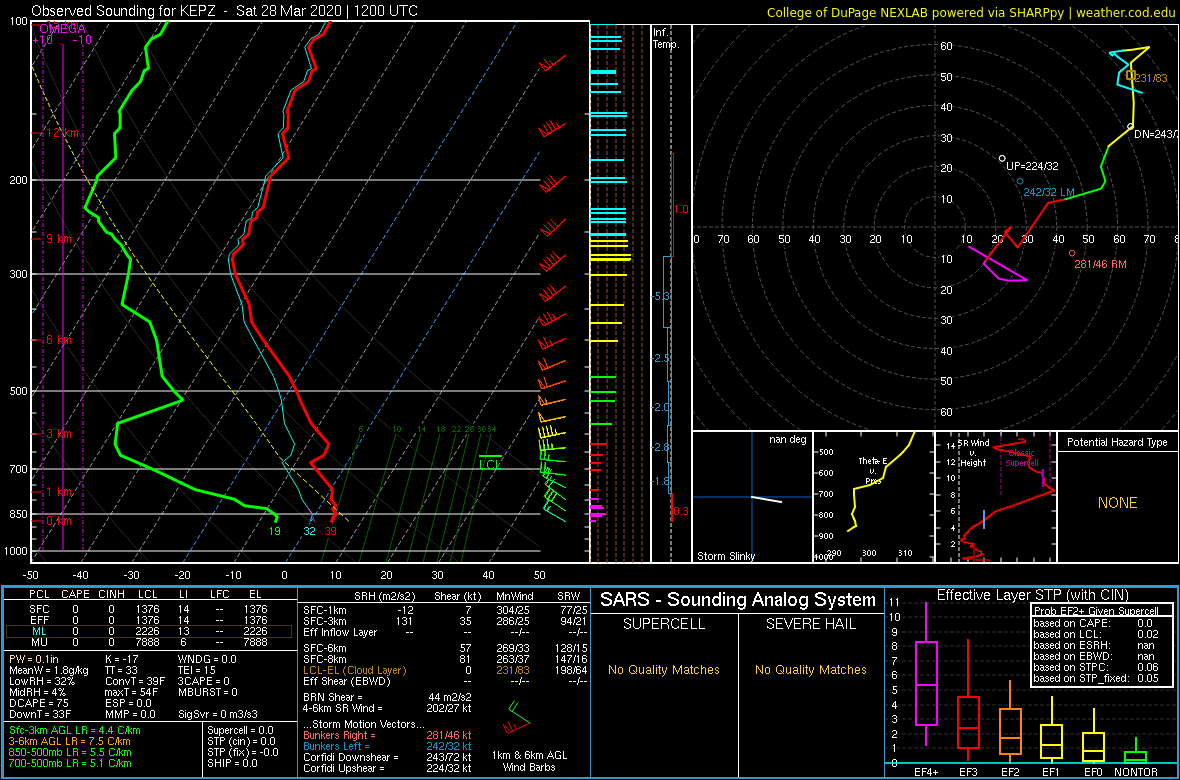Click the green NONTOR box plot
Viewport: 1180px width, 780px height.
1136,755
